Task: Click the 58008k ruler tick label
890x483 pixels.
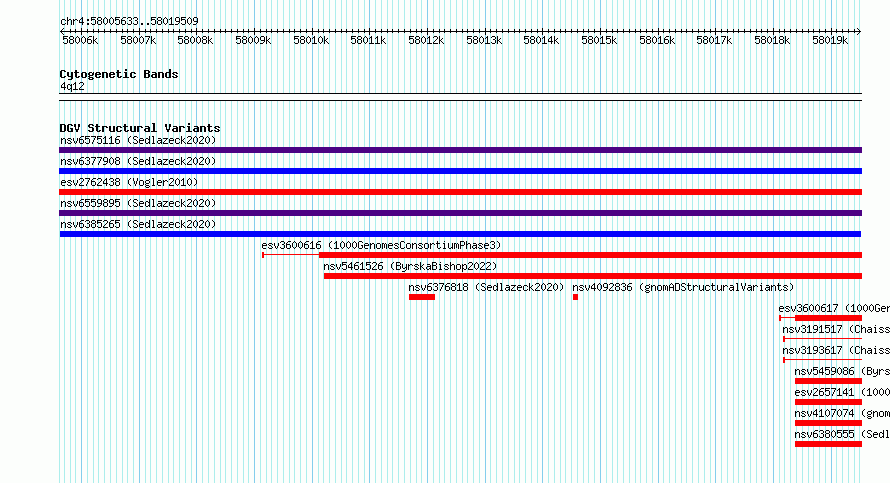Action: click(x=195, y=40)
